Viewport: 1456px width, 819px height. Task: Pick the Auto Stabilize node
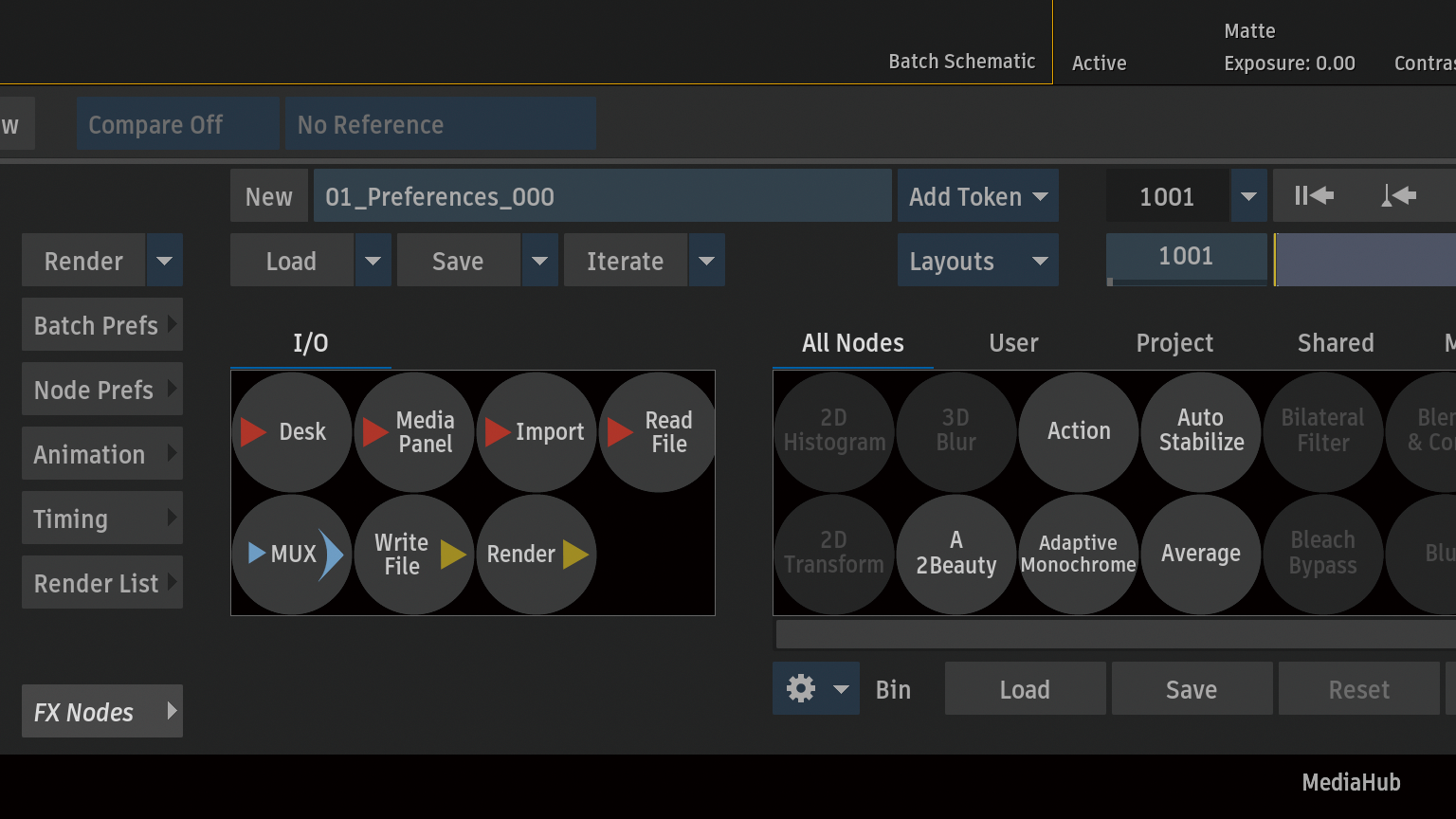[x=1201, y=430]
